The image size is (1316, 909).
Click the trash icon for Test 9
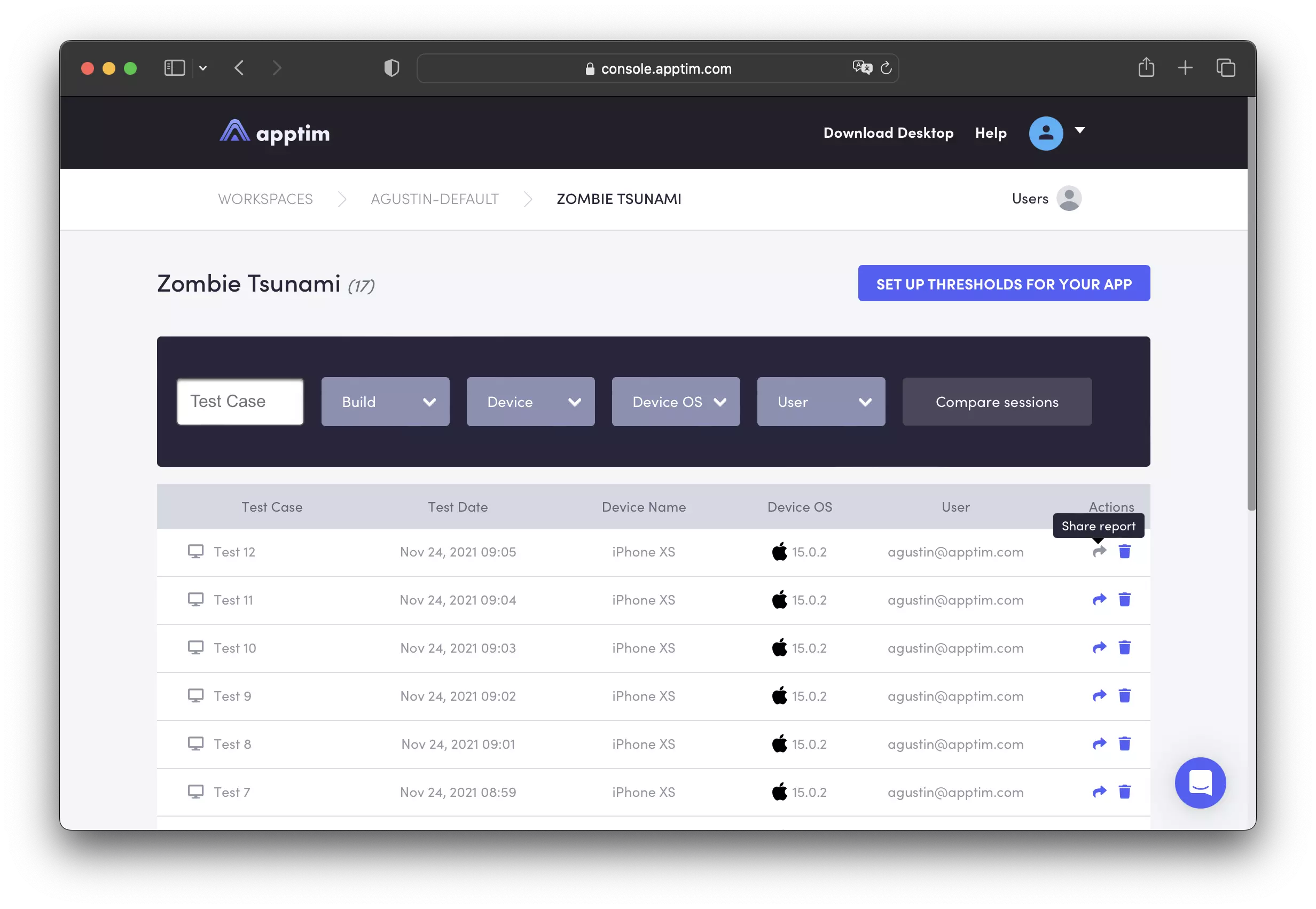tap(1124, 695)
